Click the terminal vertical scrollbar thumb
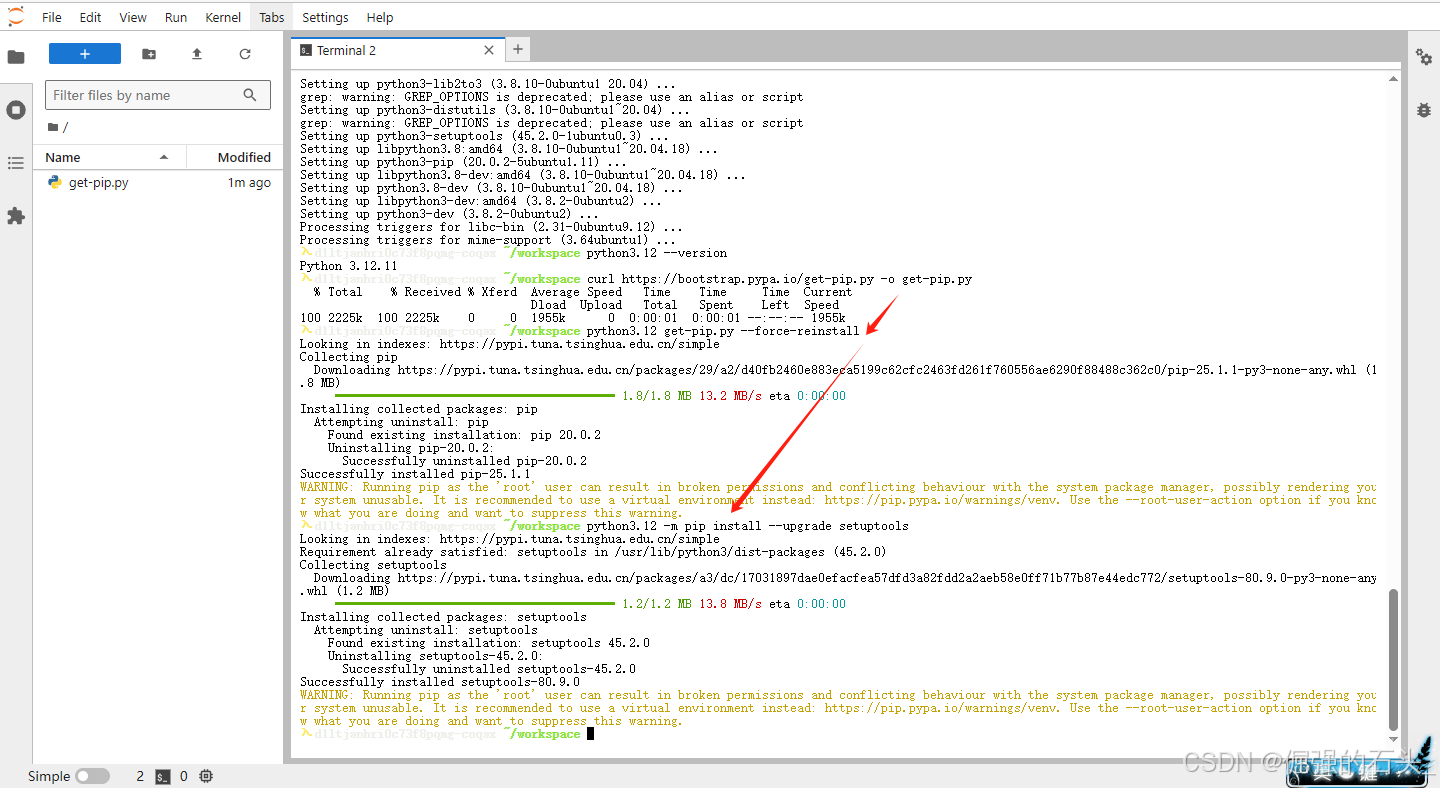Image resolution: width=1440 pixels, height=788 pixels. pyautogui.click(x=1394, y=660)
